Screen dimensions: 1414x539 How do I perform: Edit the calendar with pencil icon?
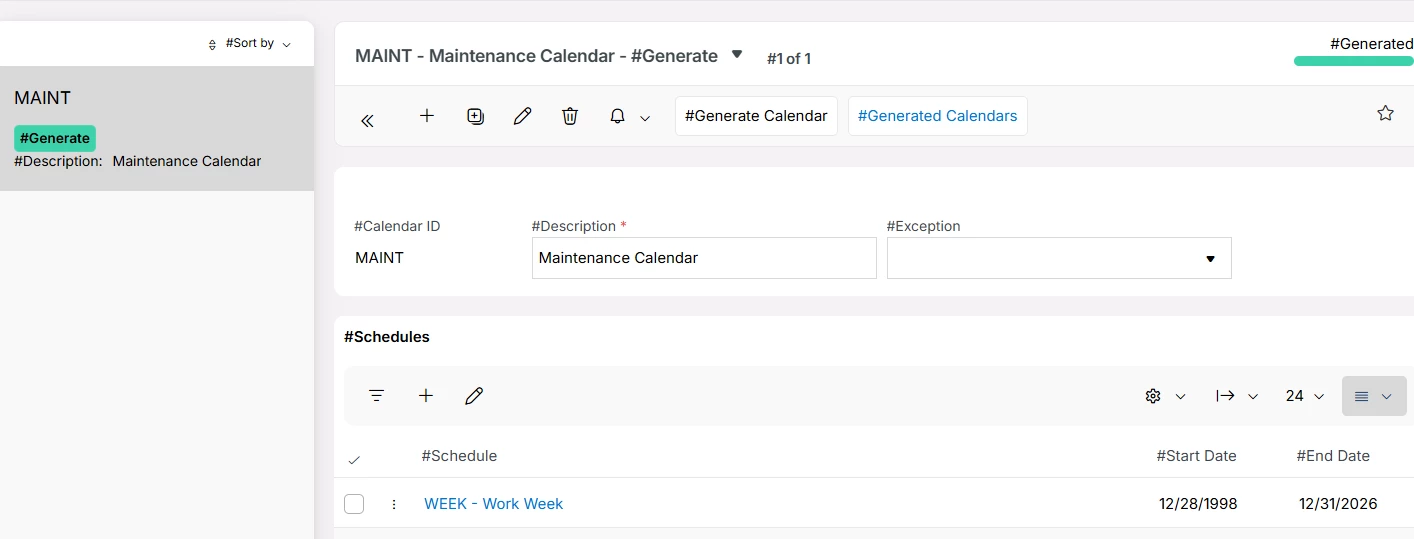(x=522, y=116)
